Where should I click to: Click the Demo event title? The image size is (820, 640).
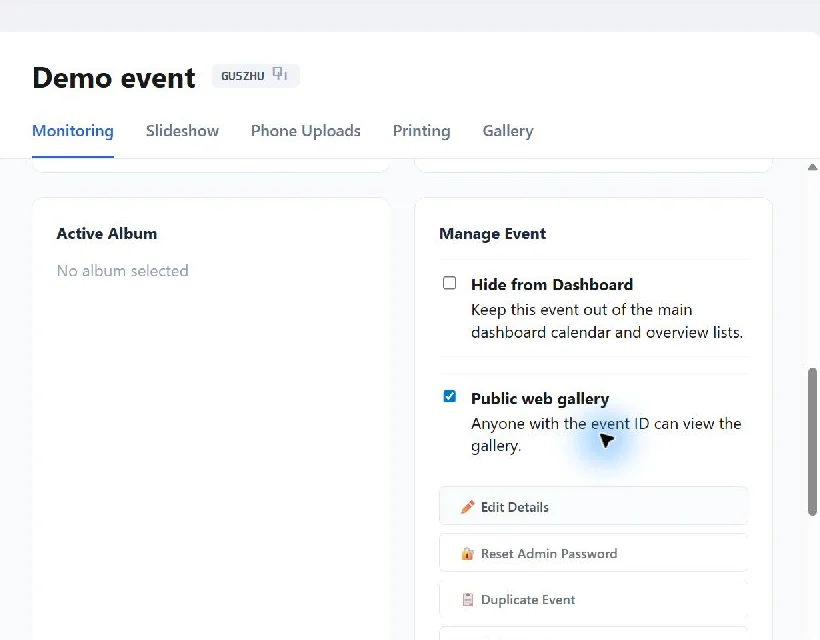[x=113, y=78]
